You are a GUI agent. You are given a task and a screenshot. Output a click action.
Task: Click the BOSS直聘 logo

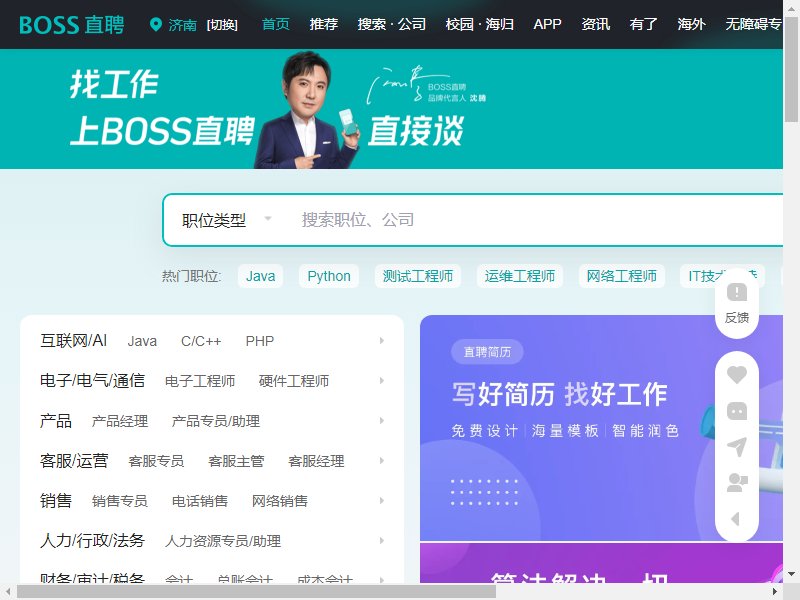71,24
